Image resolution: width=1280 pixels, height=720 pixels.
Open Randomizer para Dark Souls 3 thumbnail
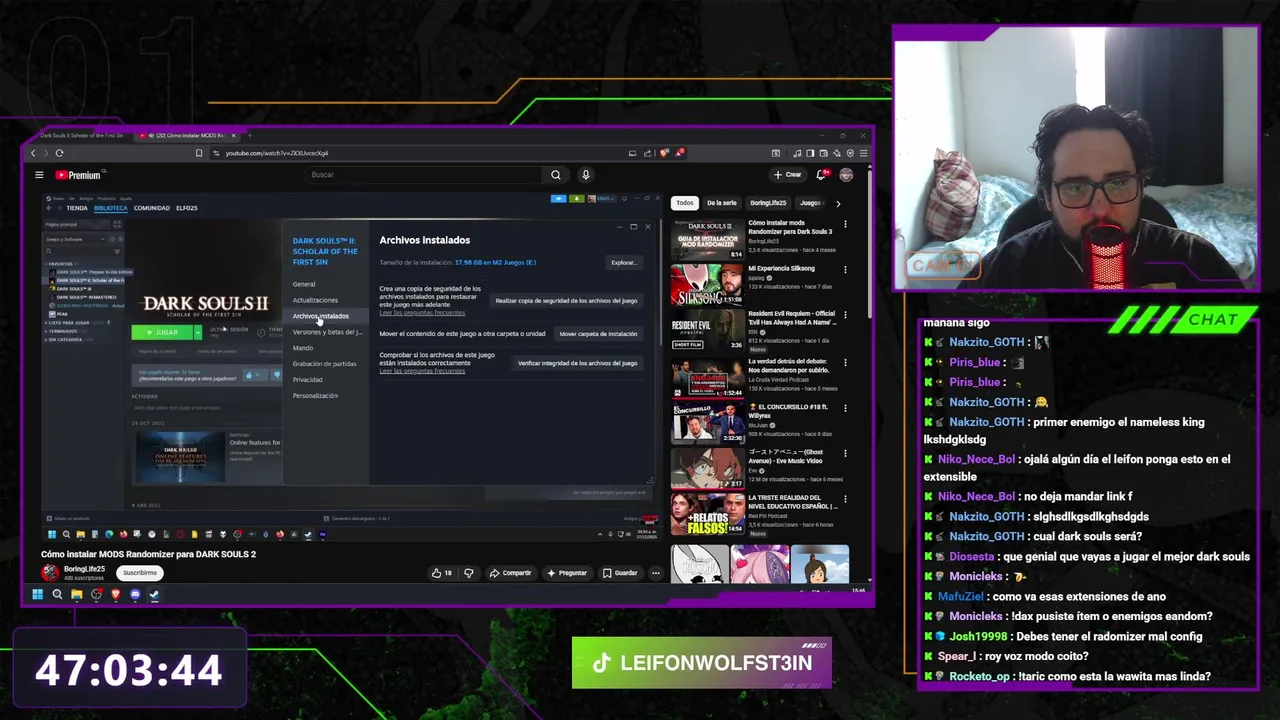(707, 238)
